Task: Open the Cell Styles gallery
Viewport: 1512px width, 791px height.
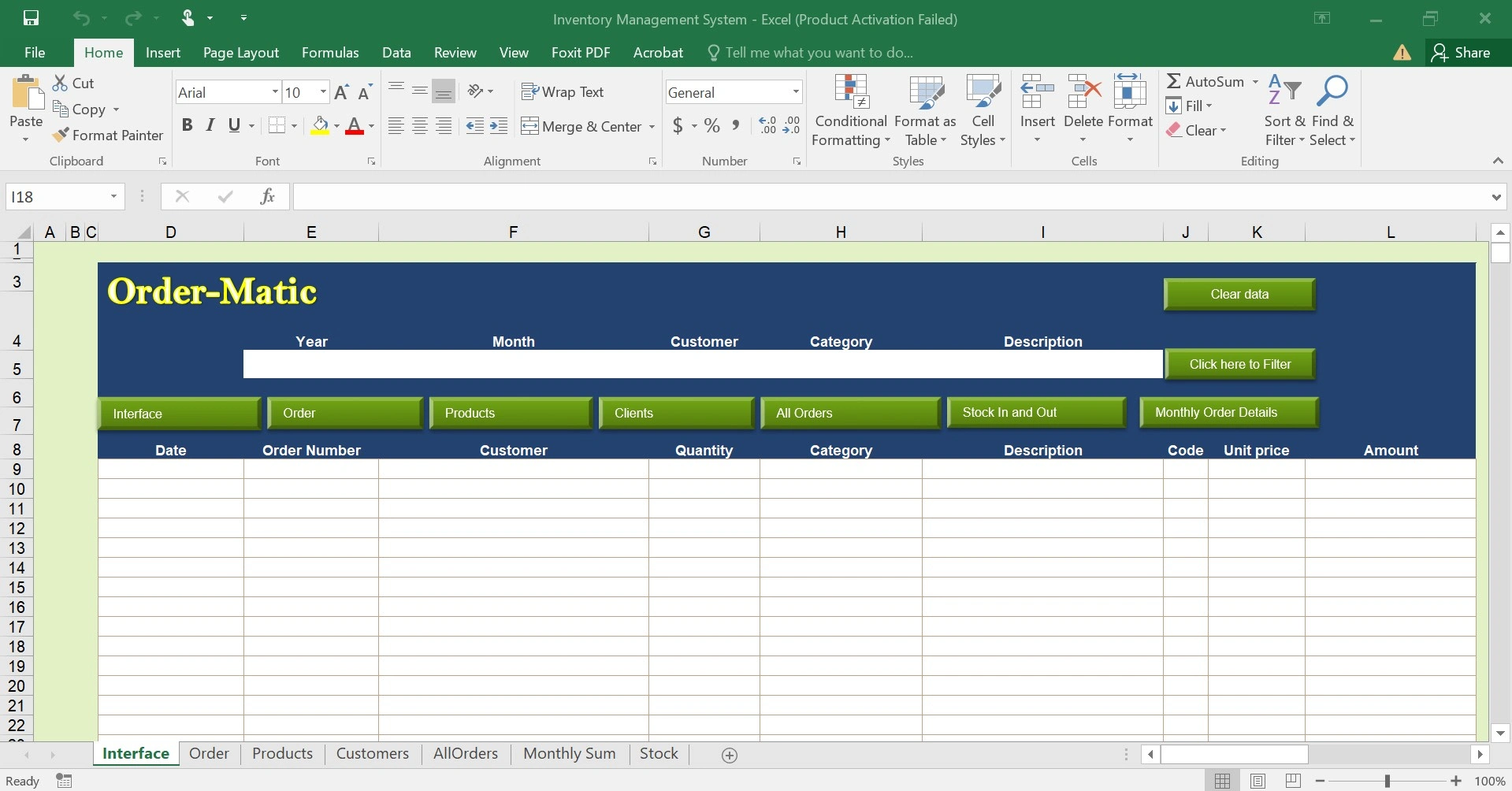Action: 983,110
